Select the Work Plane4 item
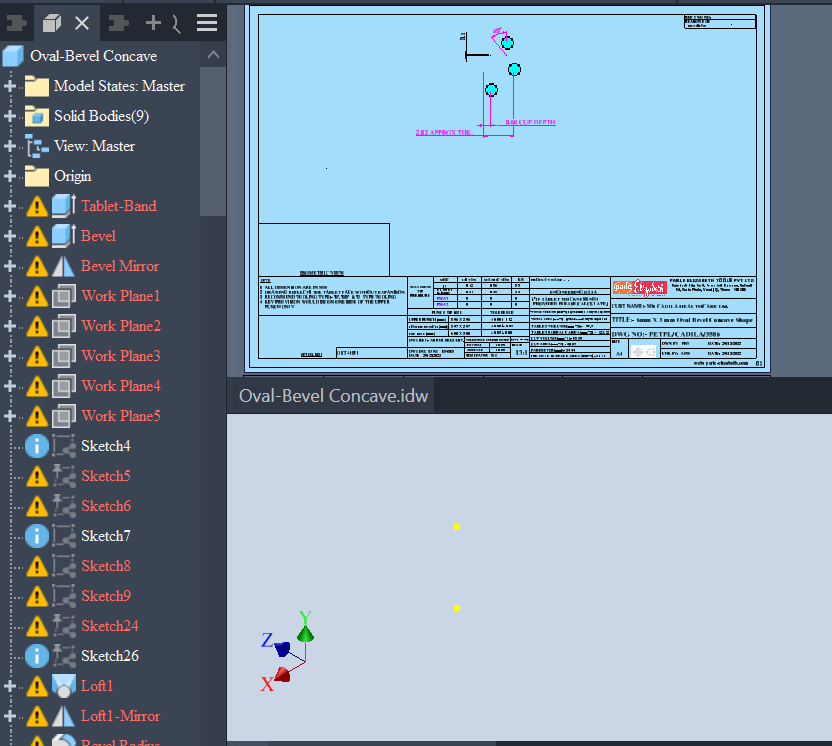This screenshot has width=832, height=746. click(120, 386)
